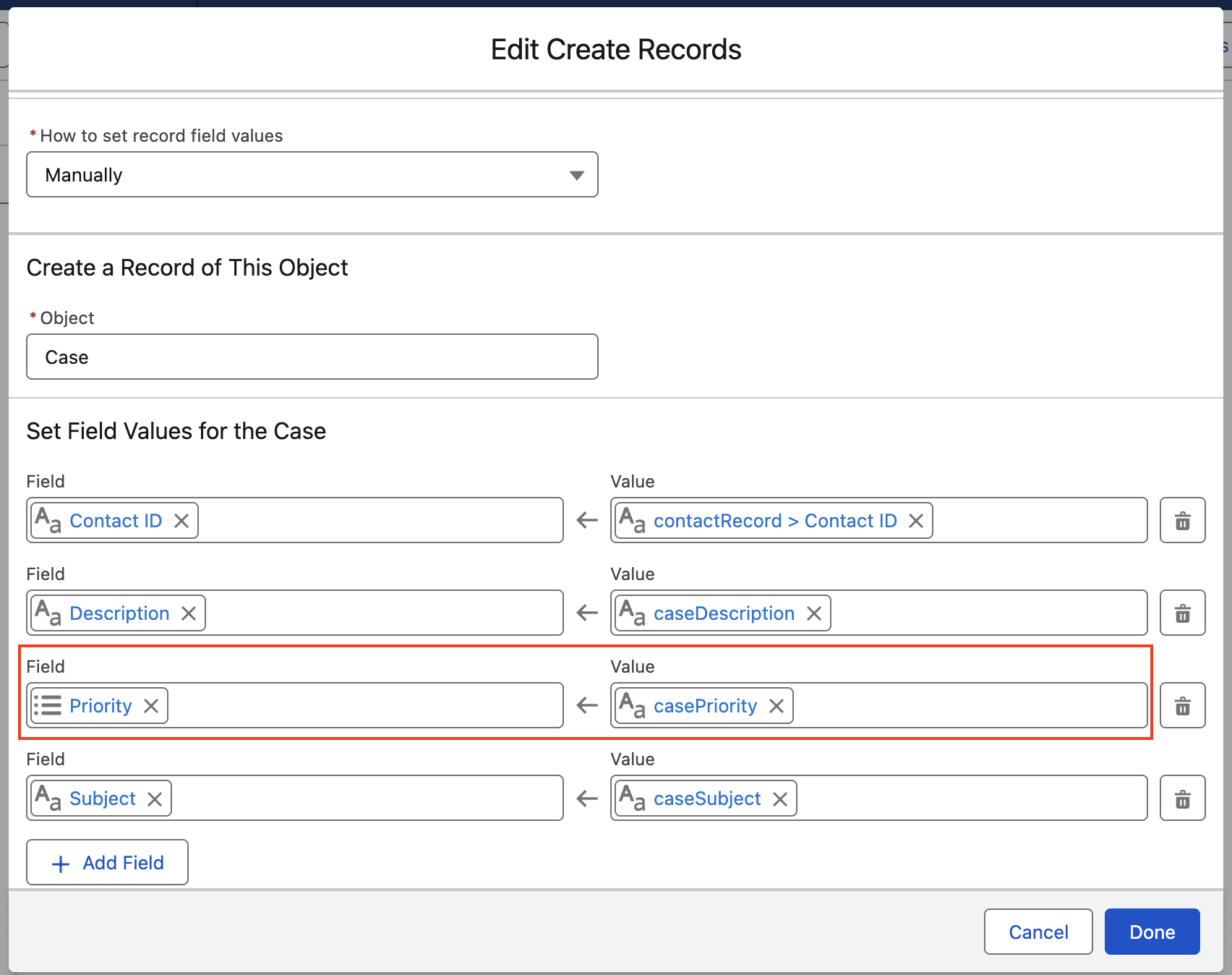
Task: Click the text-type icon on caseDescription pill
Action: pos(632,613)
